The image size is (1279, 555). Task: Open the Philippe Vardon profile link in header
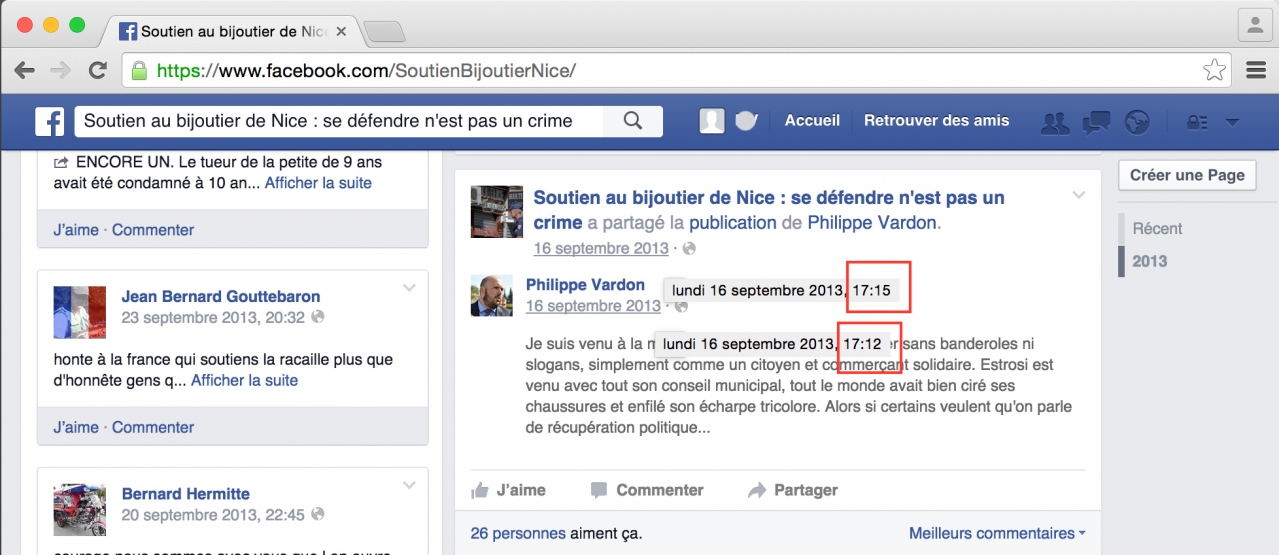coord(873,222)
